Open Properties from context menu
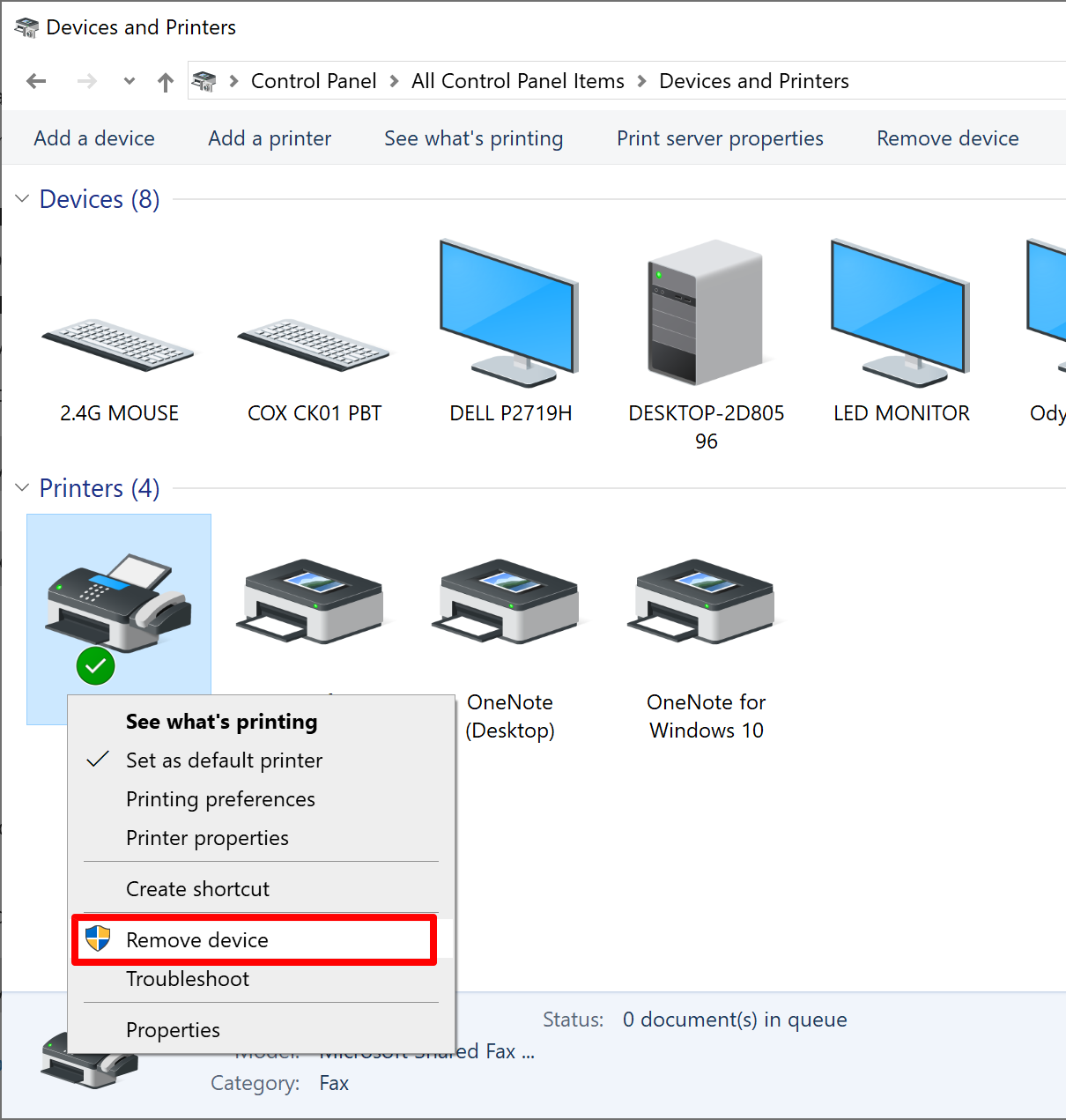The width and height of the screenshot is (1066, 1120). click(x=262, y=1030)
